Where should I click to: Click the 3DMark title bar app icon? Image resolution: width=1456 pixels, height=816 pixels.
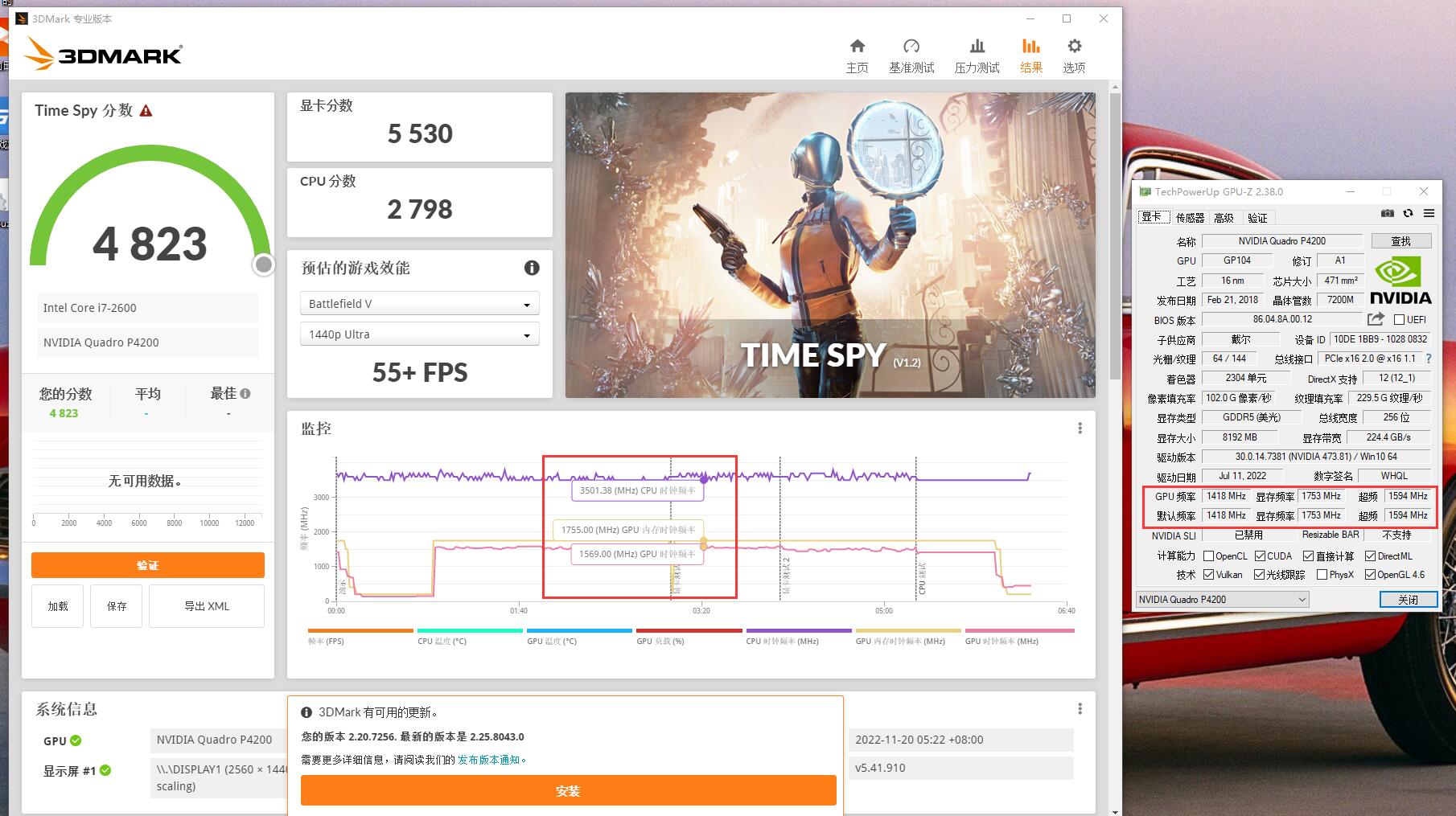pos(22,18)
